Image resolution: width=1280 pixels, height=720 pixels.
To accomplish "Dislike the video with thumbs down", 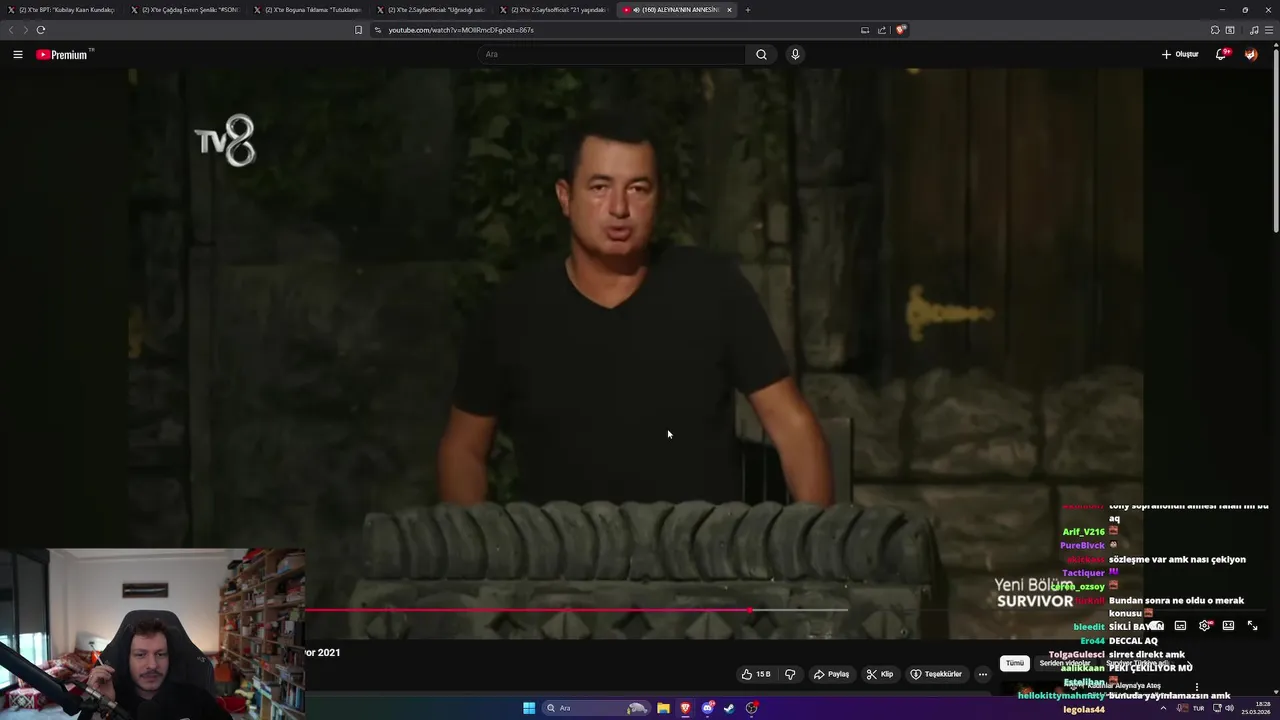I will pos(790,674).
